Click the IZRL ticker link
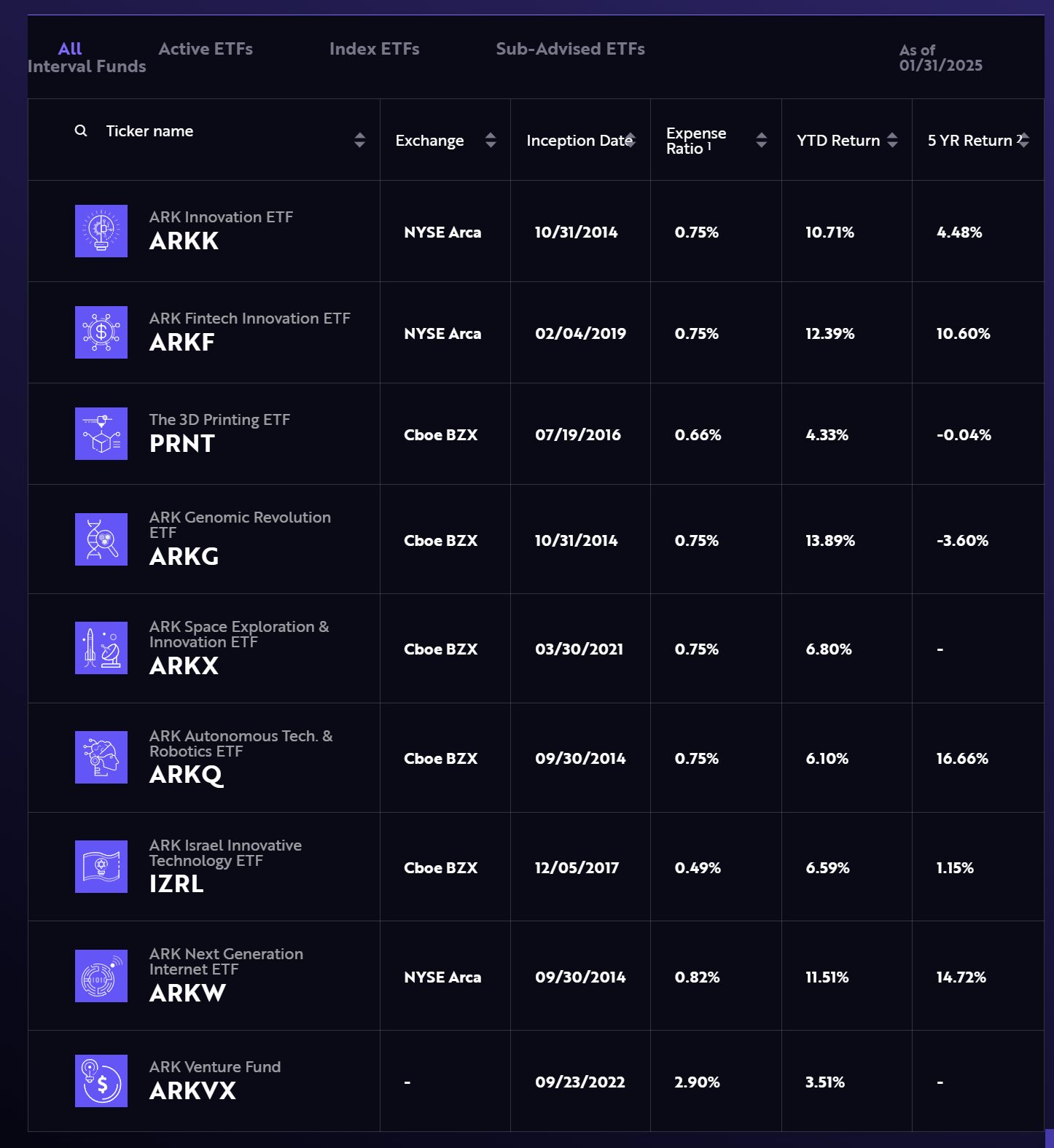Image resolution: width=1054 pixels, height=1148 pixels. click(176, 885)
